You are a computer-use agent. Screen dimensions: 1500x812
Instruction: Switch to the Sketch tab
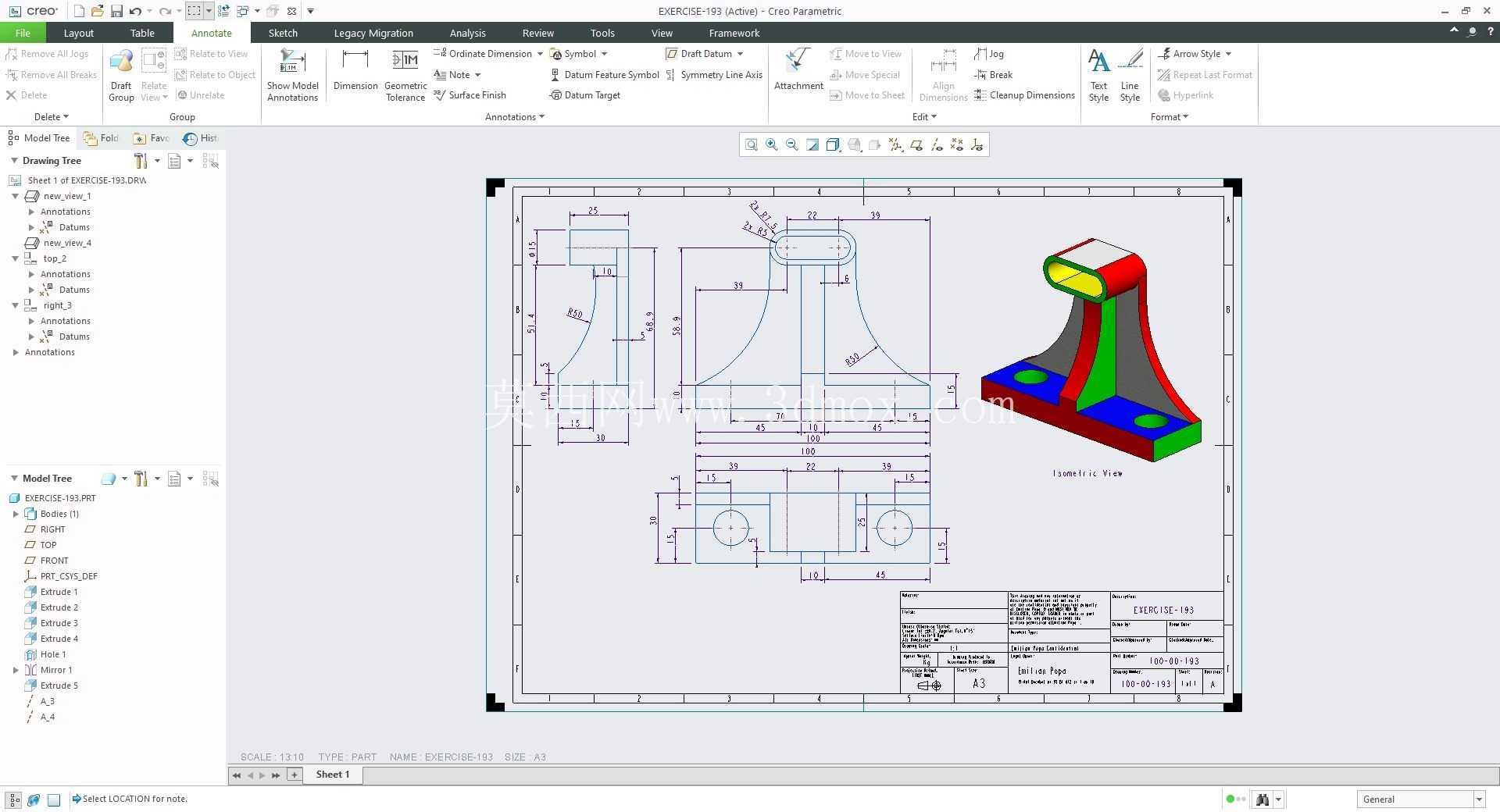tap(283, 33)
